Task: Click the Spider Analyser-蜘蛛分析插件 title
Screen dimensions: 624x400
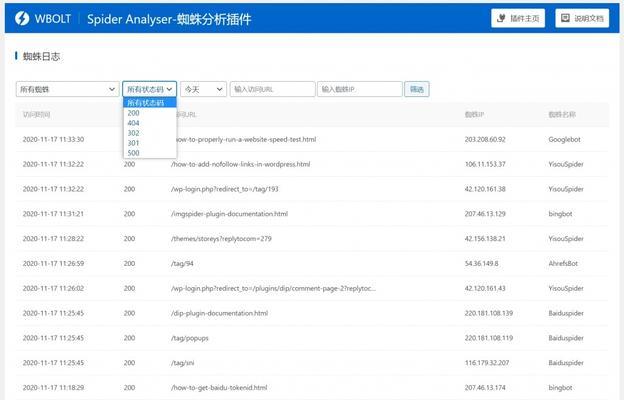Action: 169,19
